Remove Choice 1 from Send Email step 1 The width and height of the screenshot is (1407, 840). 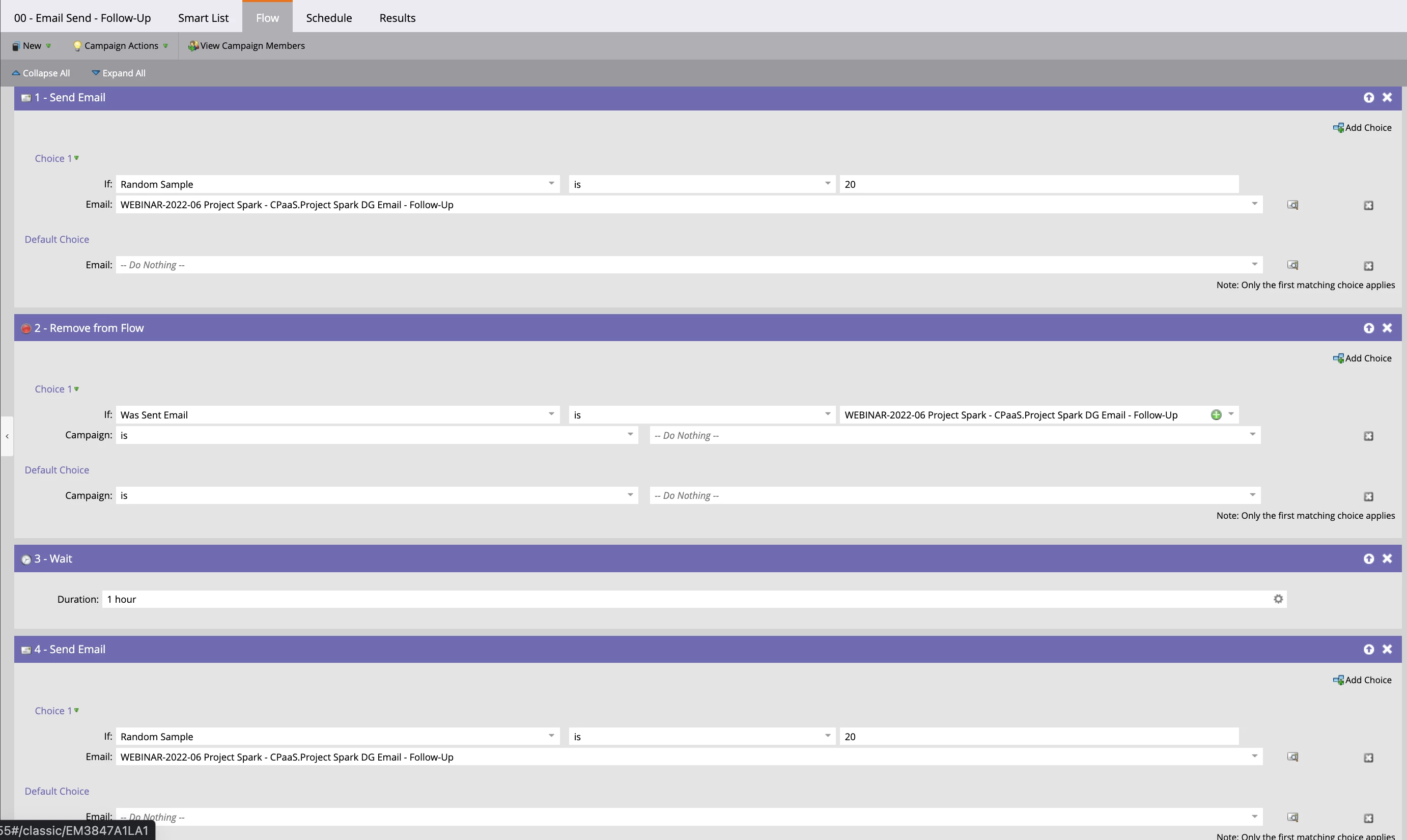coord(1368,206)
